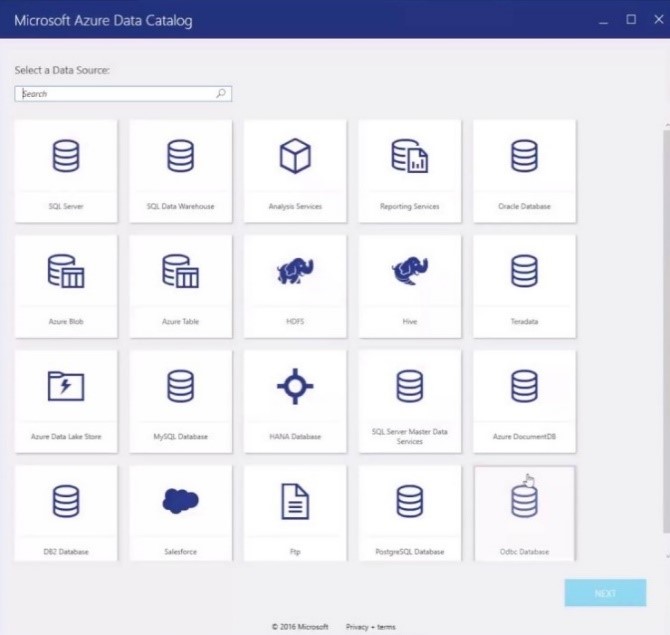Select SQL Server Master Data Services tile
The width and height of the screenshot is (670, 635).
pyautogui.click(x=410, y=401)
